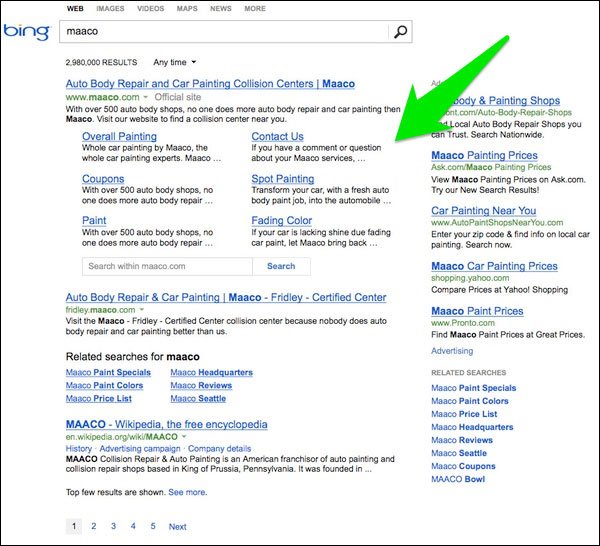
Task: Click the Wikipedia History sublink
Action: click(79, 448)
